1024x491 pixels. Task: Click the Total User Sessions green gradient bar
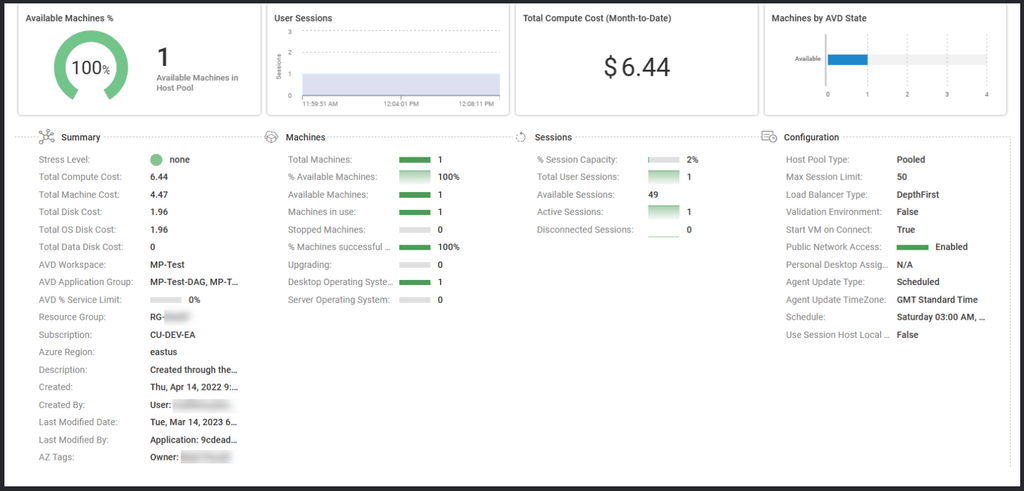point(664,177)
